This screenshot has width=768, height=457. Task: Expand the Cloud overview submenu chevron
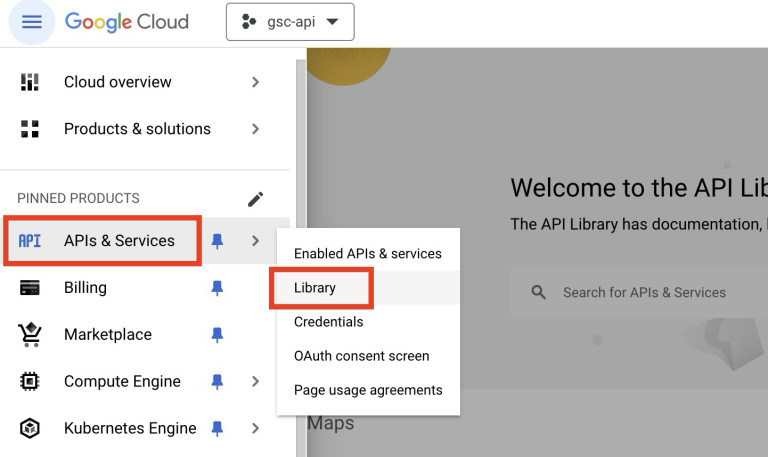pos(255,82)
